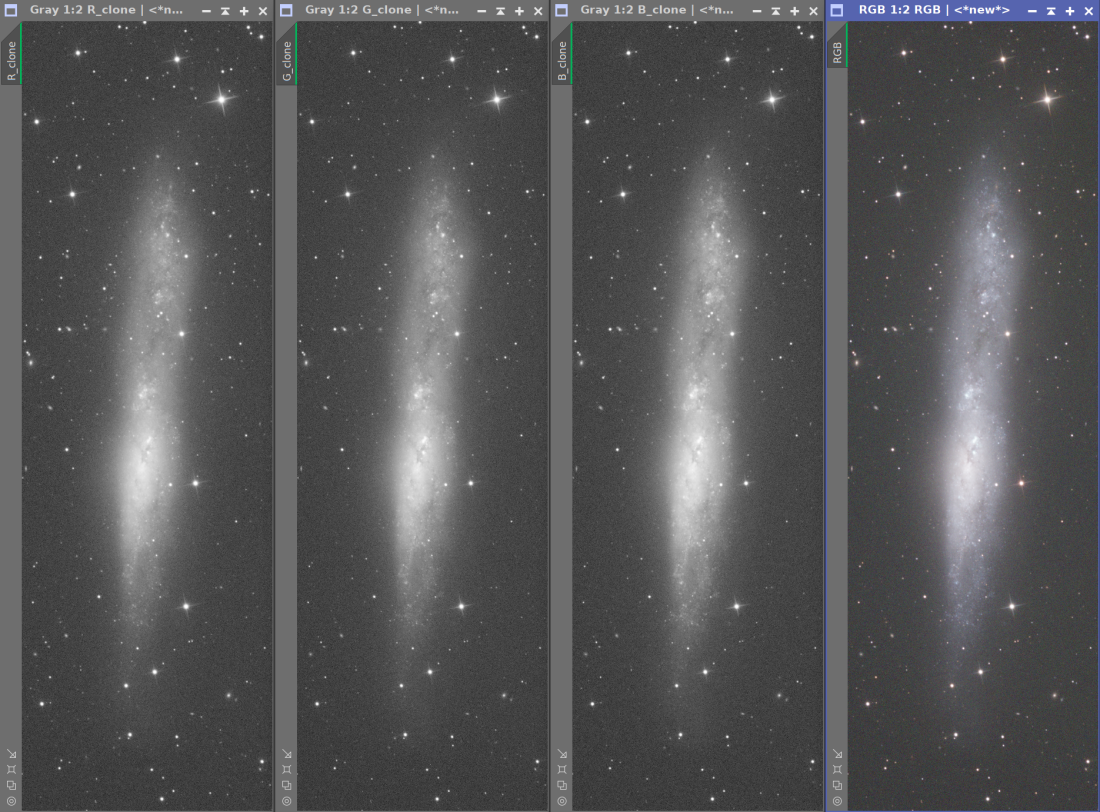
Task: Open the window menu icon of R_clone
Action: point(11,10)
